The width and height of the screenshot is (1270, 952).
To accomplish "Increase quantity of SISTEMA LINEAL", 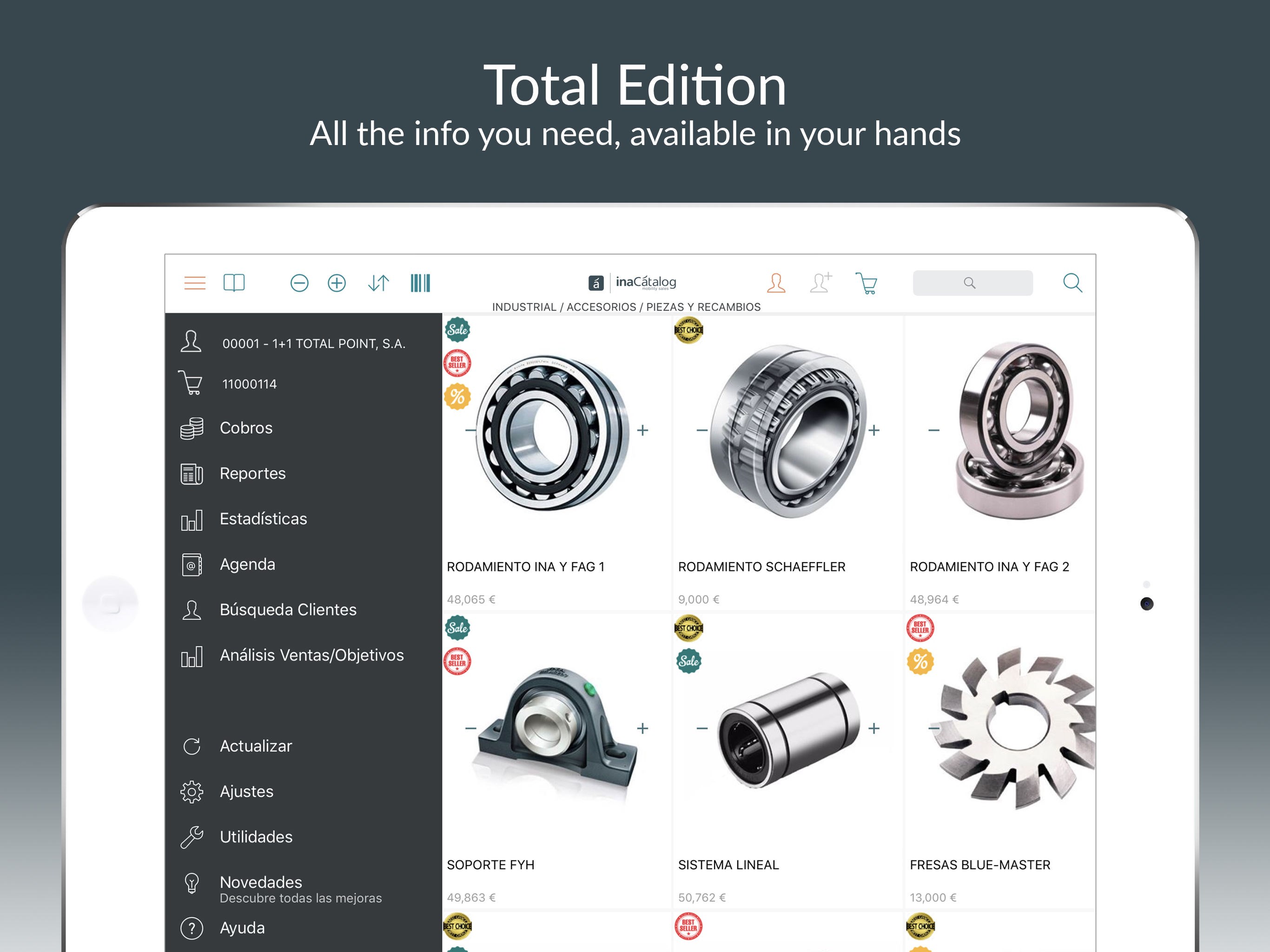I will [874, 728].
